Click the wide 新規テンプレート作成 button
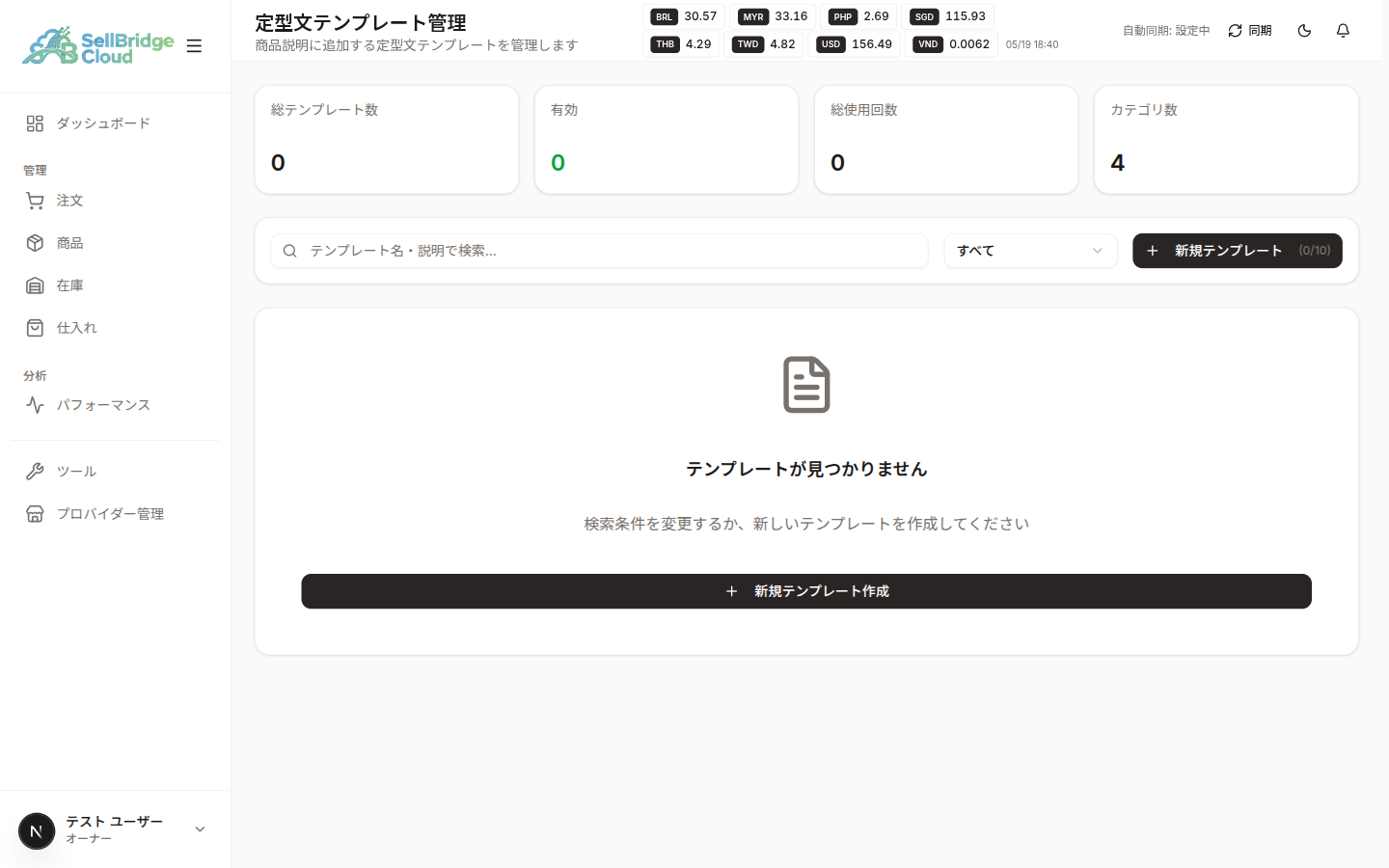 click(x=806, y=591)
